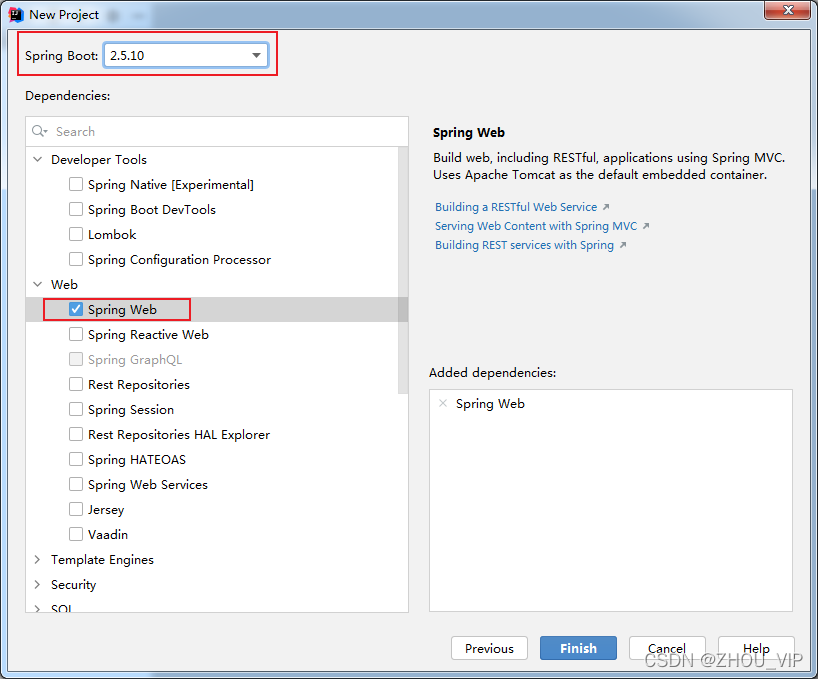Tick the Rest Repositories checkbox
This screenshot has height=679, width=818.
[76, 384]
